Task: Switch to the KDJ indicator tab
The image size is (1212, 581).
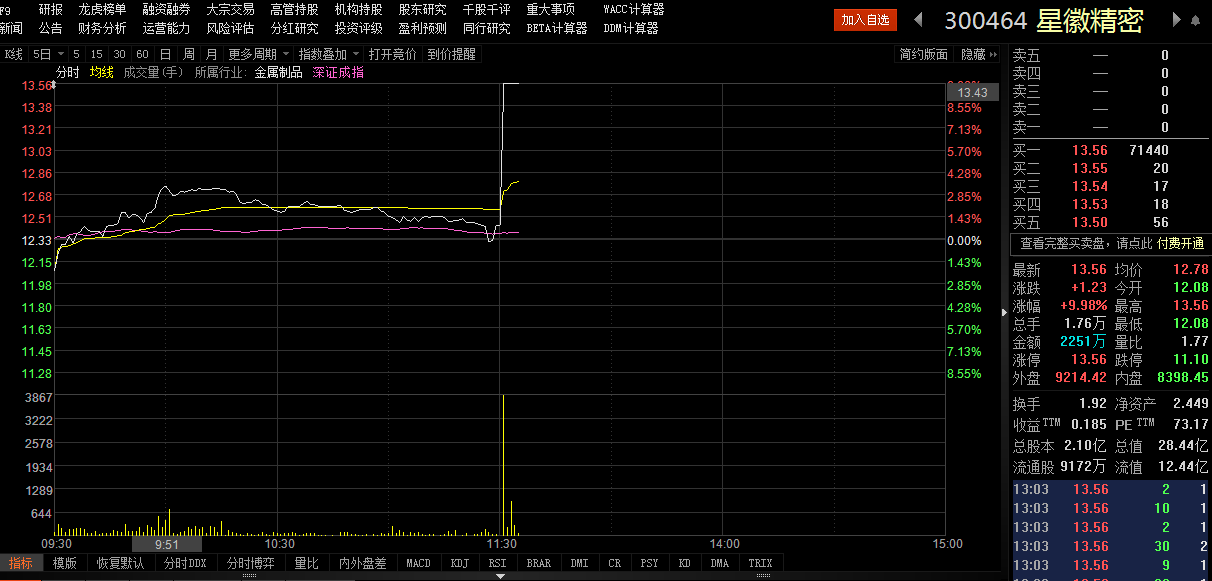Action: (459, 563)
